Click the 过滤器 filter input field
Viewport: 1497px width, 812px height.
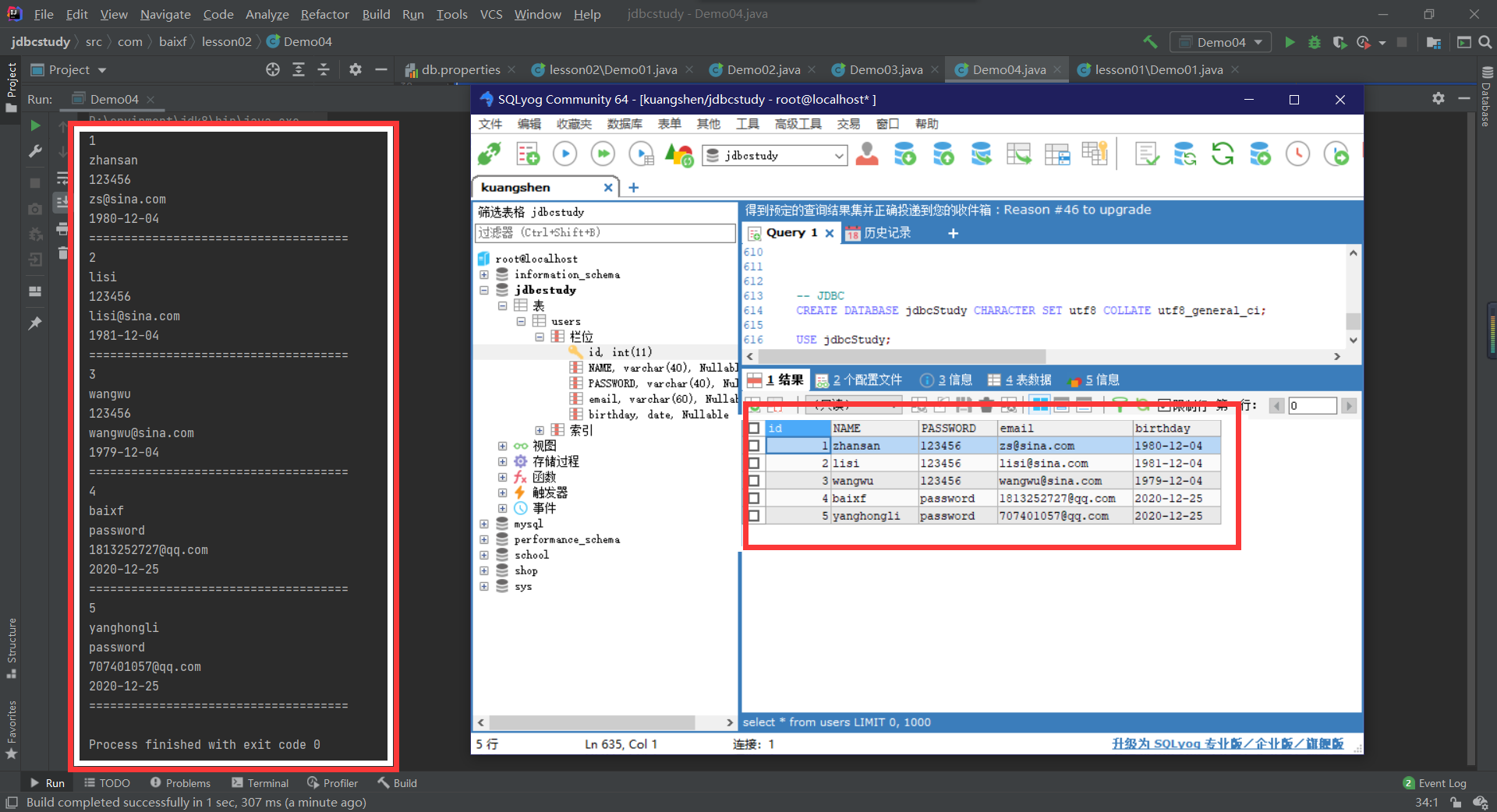point(605,232)
